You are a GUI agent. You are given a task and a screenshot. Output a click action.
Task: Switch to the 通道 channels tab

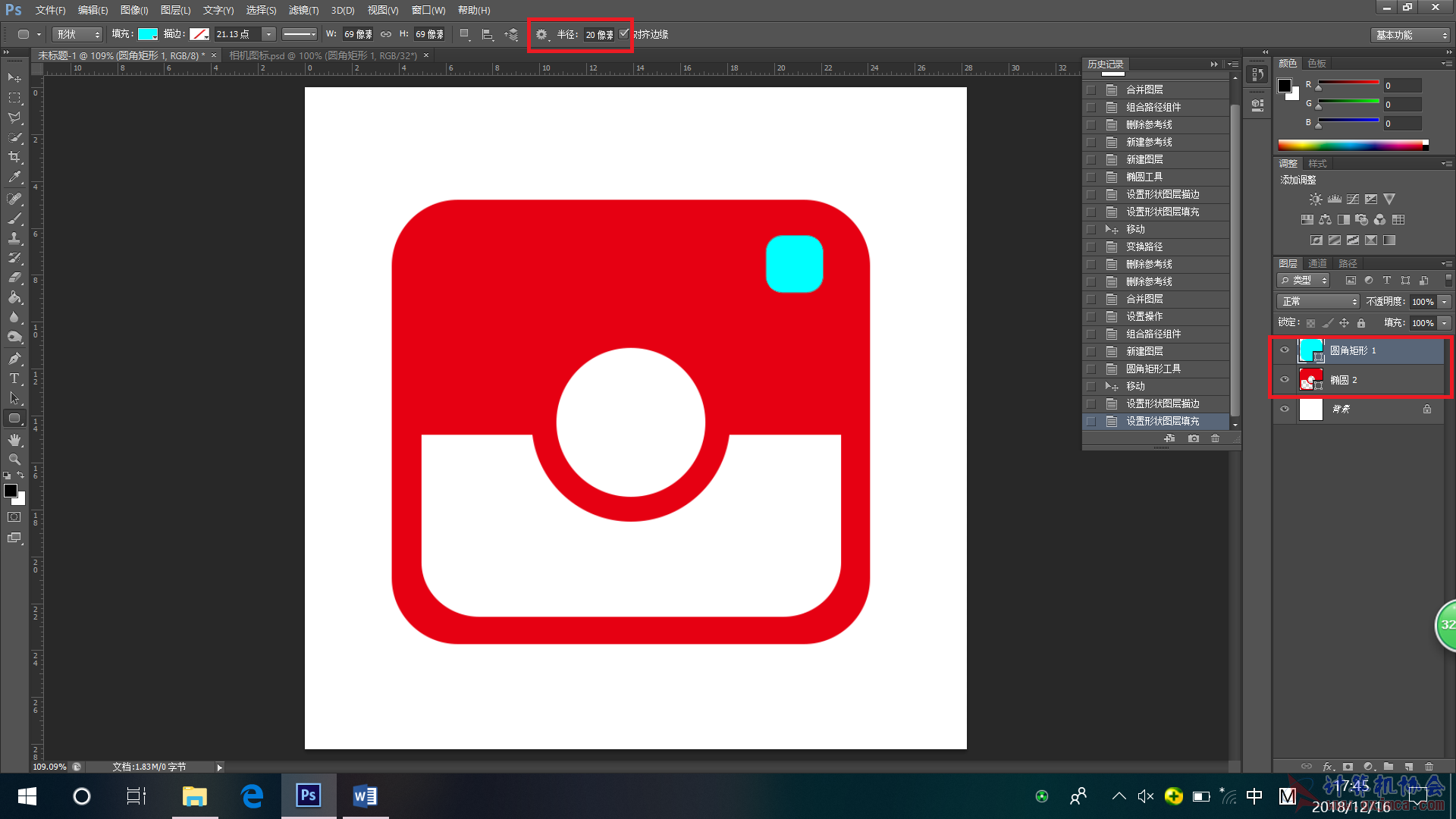coord(1318,263)
